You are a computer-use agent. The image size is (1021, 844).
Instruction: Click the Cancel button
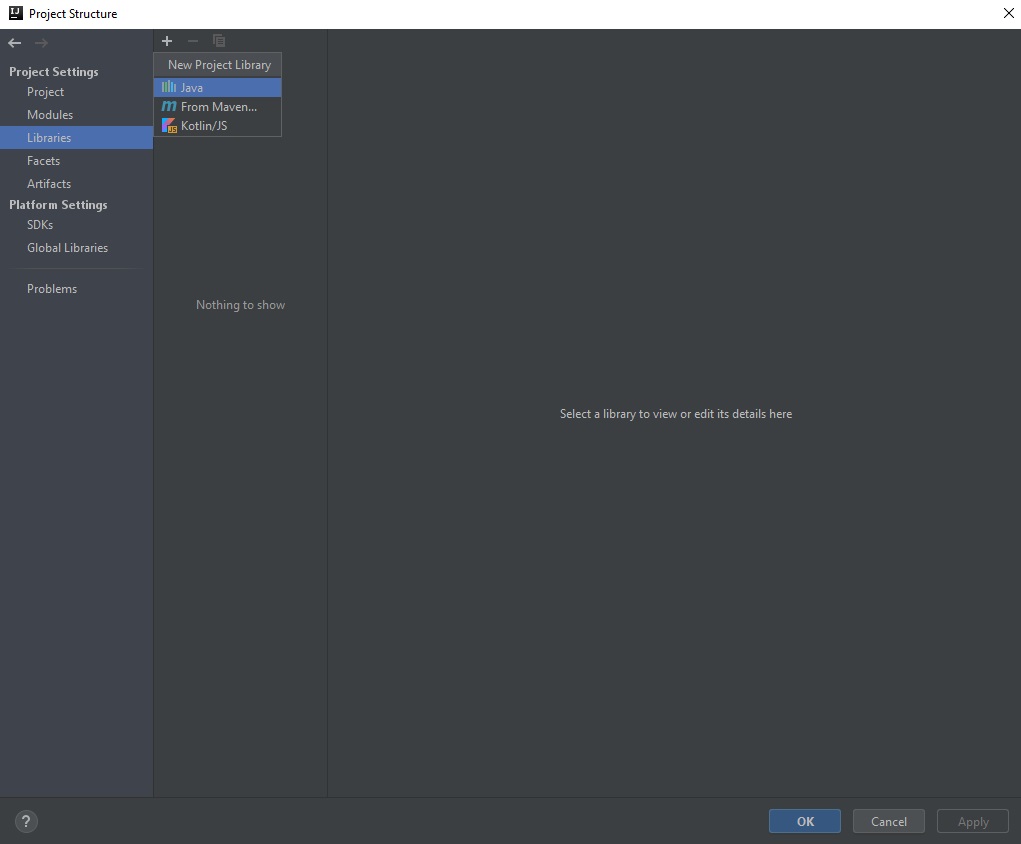888,822
